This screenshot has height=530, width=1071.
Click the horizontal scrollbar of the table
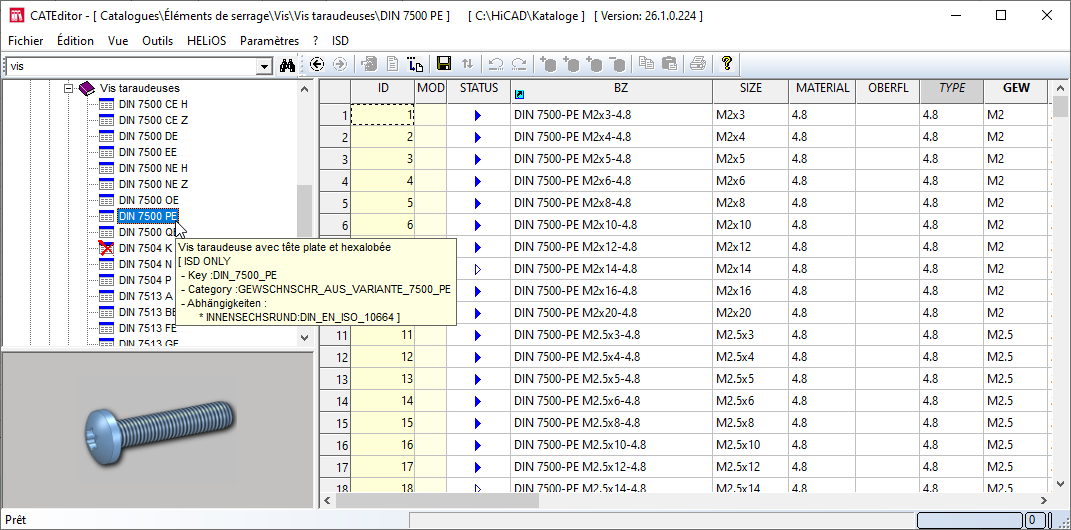coord(600,501)
